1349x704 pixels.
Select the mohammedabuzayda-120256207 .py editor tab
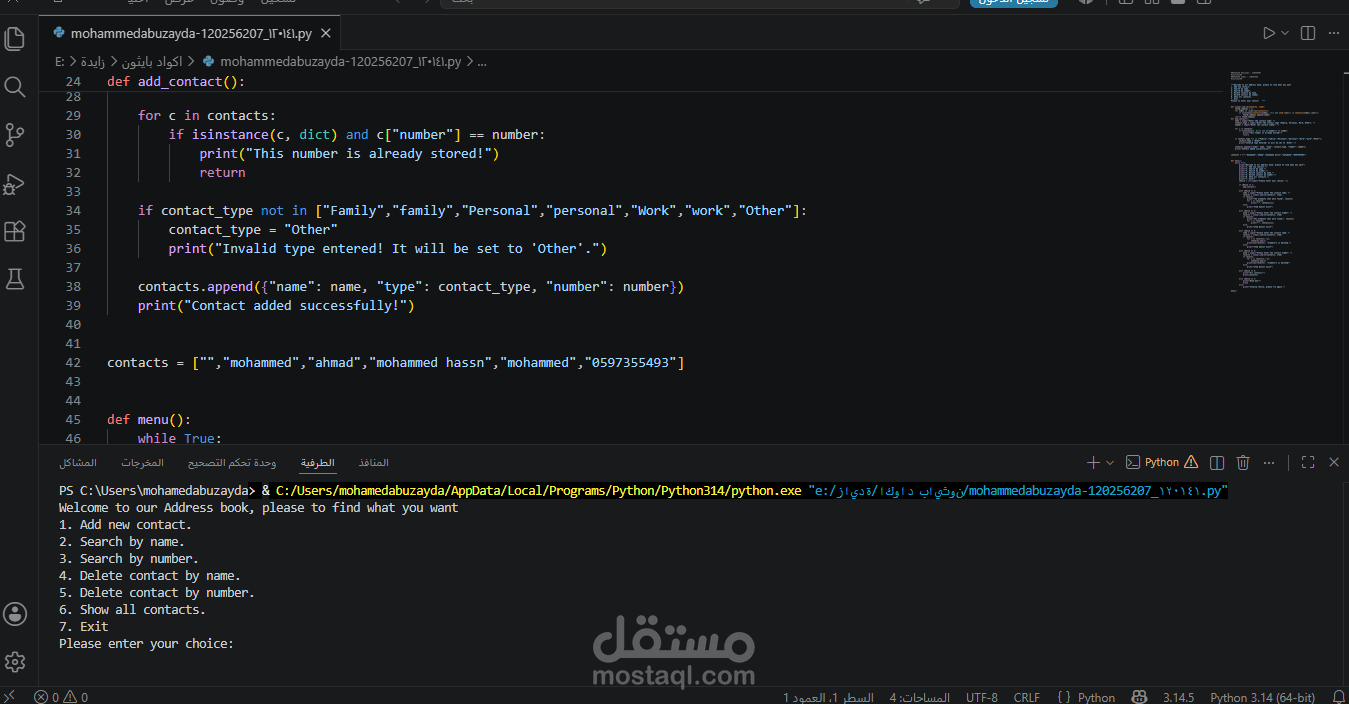coord(191,33)
